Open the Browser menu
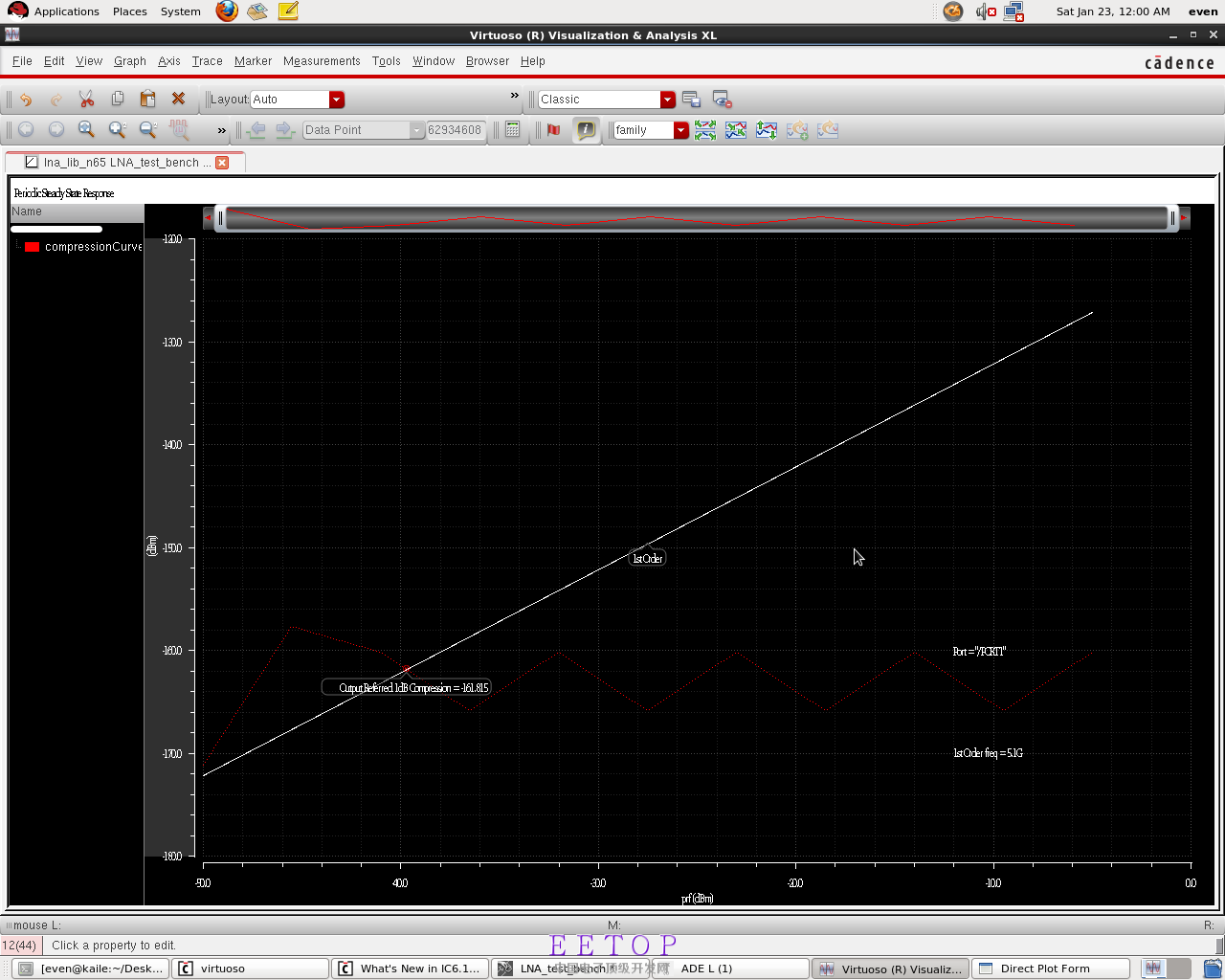The width and height of the screenshot is (1225, 980). (487, 61)
